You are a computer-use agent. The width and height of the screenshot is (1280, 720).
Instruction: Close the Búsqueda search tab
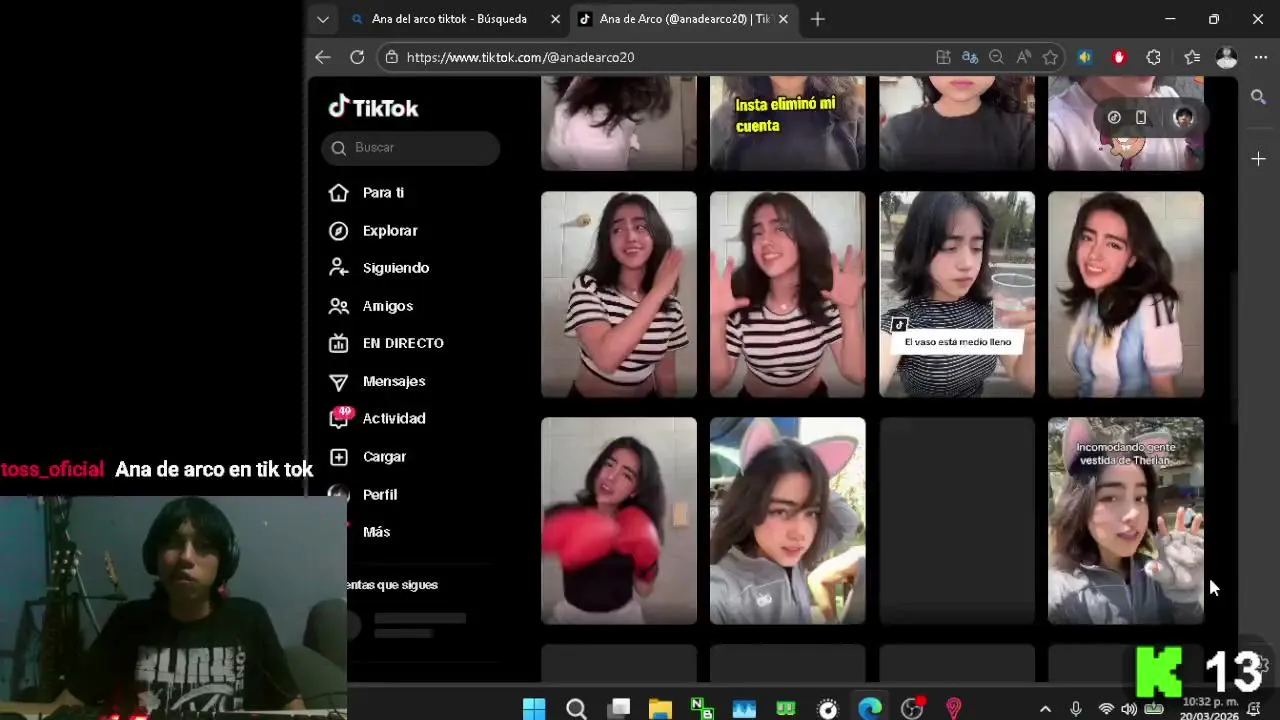click(x=556, y=19)
